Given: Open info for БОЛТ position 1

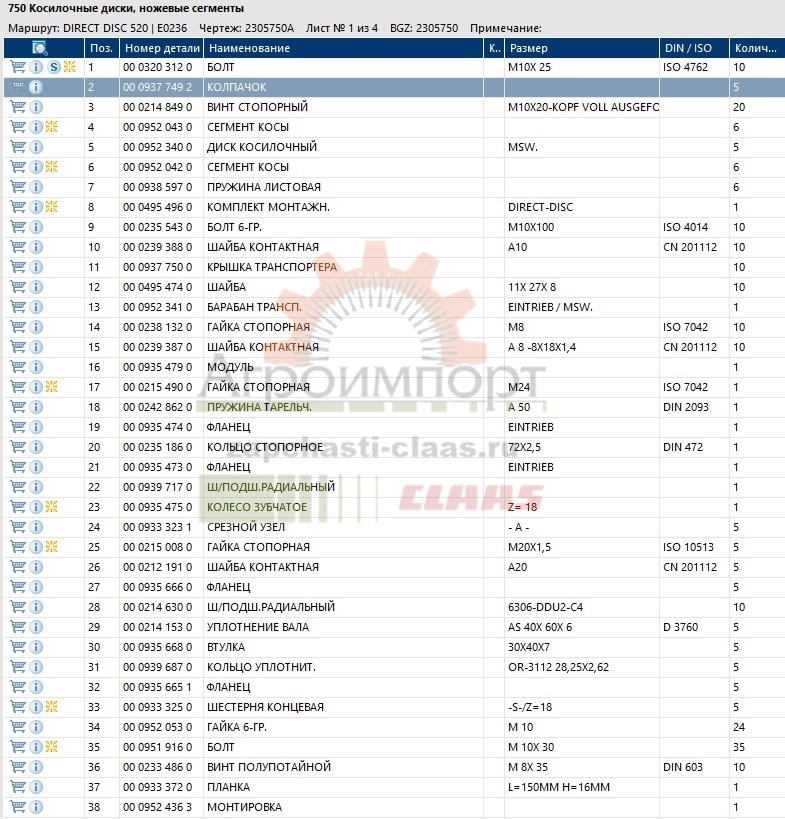Looking at the screenshot, I should coord(36,67).
